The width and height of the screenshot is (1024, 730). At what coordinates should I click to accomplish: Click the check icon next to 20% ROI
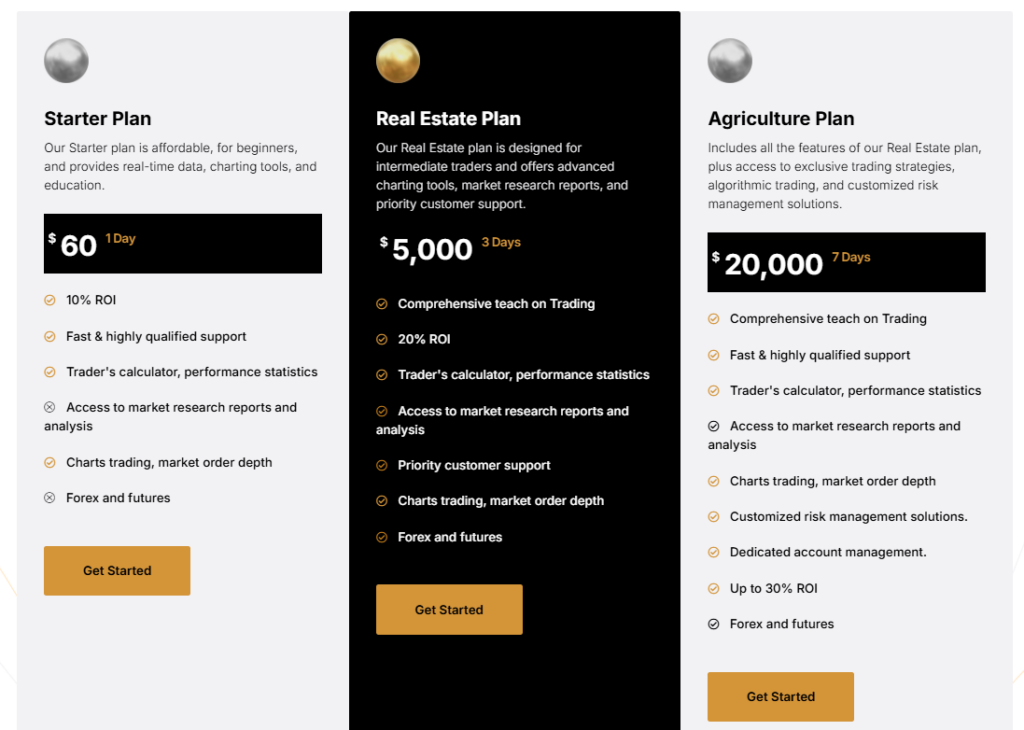(x=382, y=340)
